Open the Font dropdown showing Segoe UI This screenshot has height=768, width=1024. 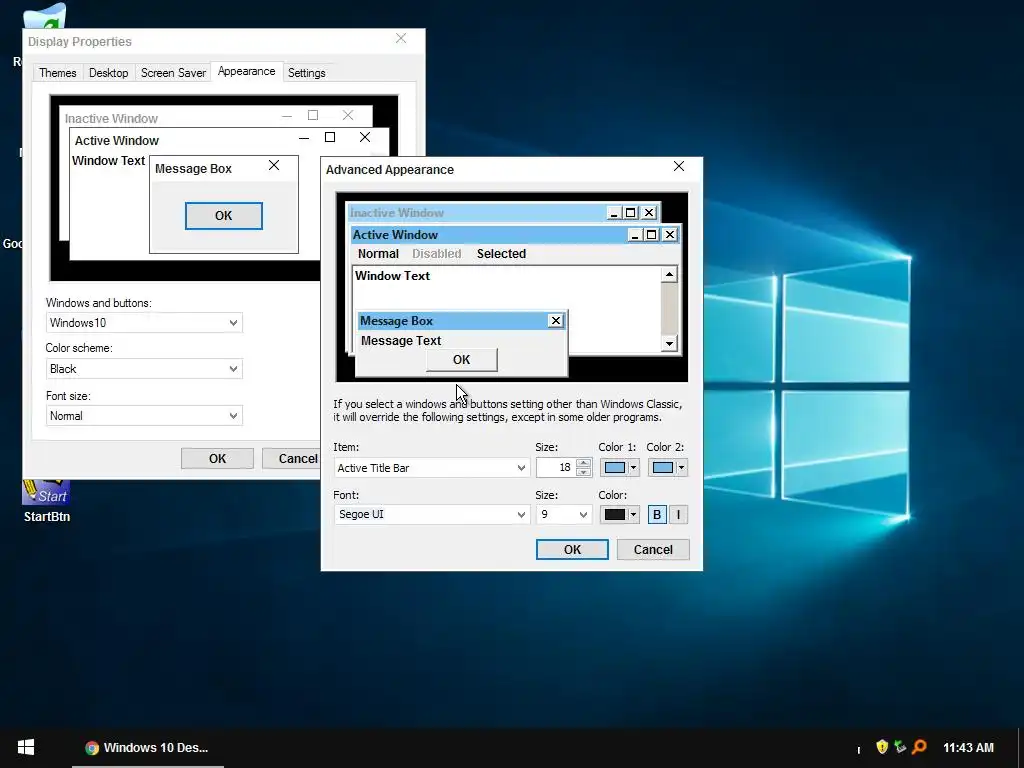[x=431, y=515]
